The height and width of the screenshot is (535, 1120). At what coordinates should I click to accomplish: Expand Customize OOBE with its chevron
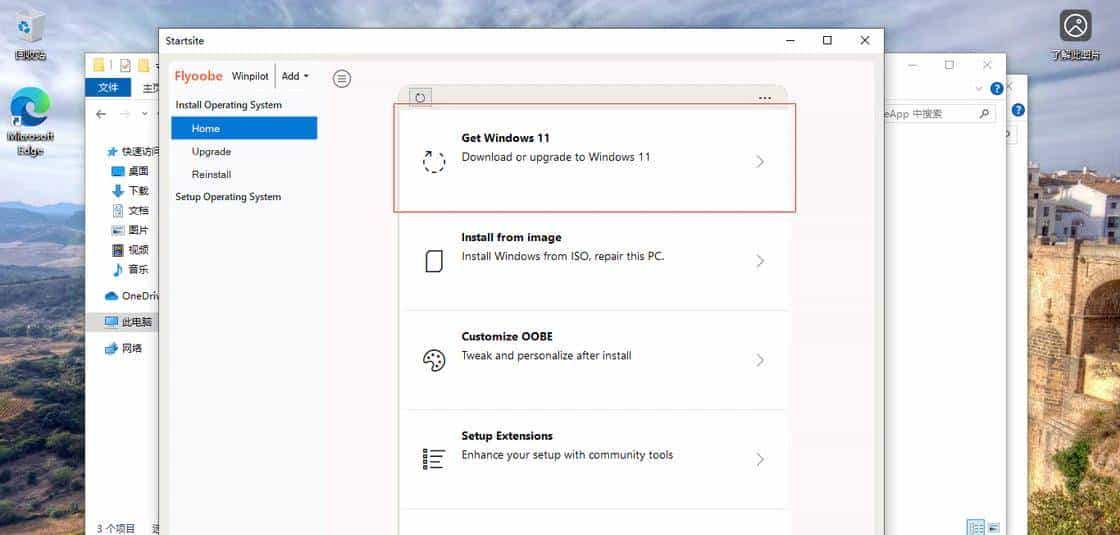[760, 360]
